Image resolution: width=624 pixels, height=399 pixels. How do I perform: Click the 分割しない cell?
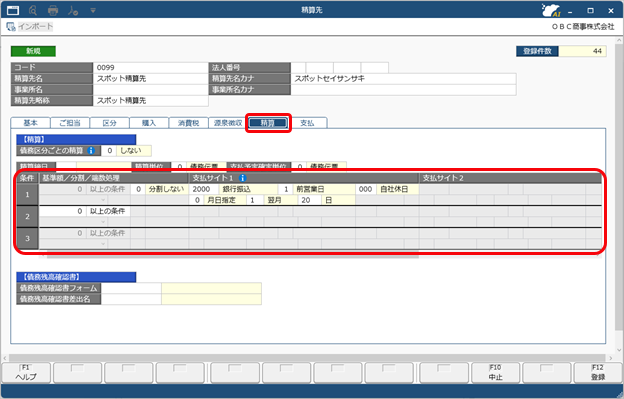pos(167,189)
